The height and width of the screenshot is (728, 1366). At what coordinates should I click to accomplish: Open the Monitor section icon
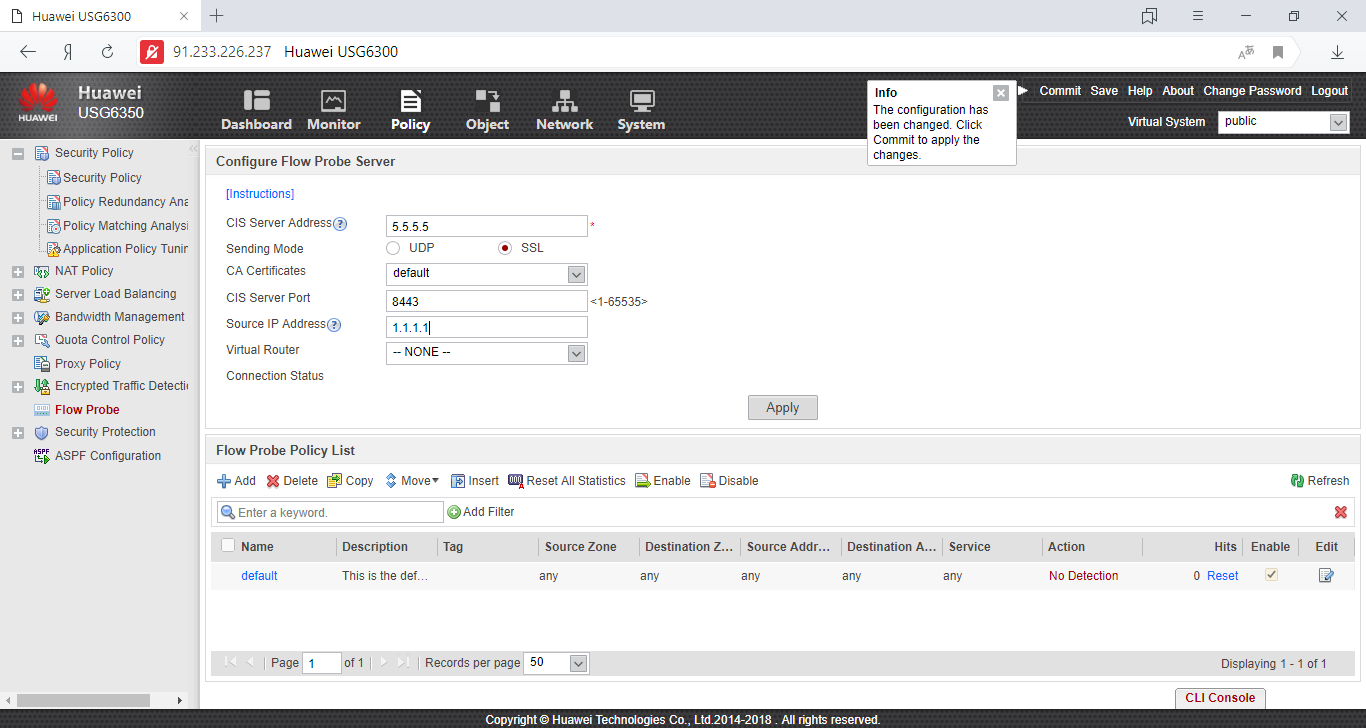coord(333,100)
